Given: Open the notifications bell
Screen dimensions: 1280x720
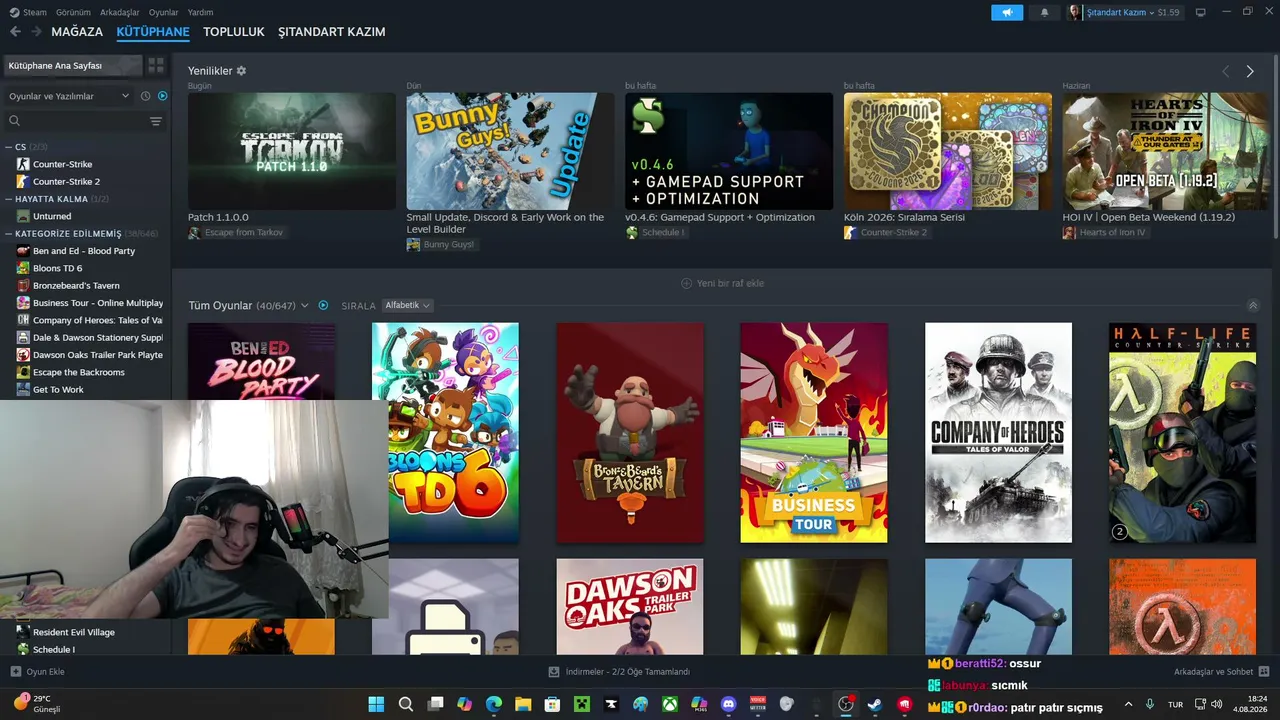Looking at the screenshot, I should click(1045, 12).
